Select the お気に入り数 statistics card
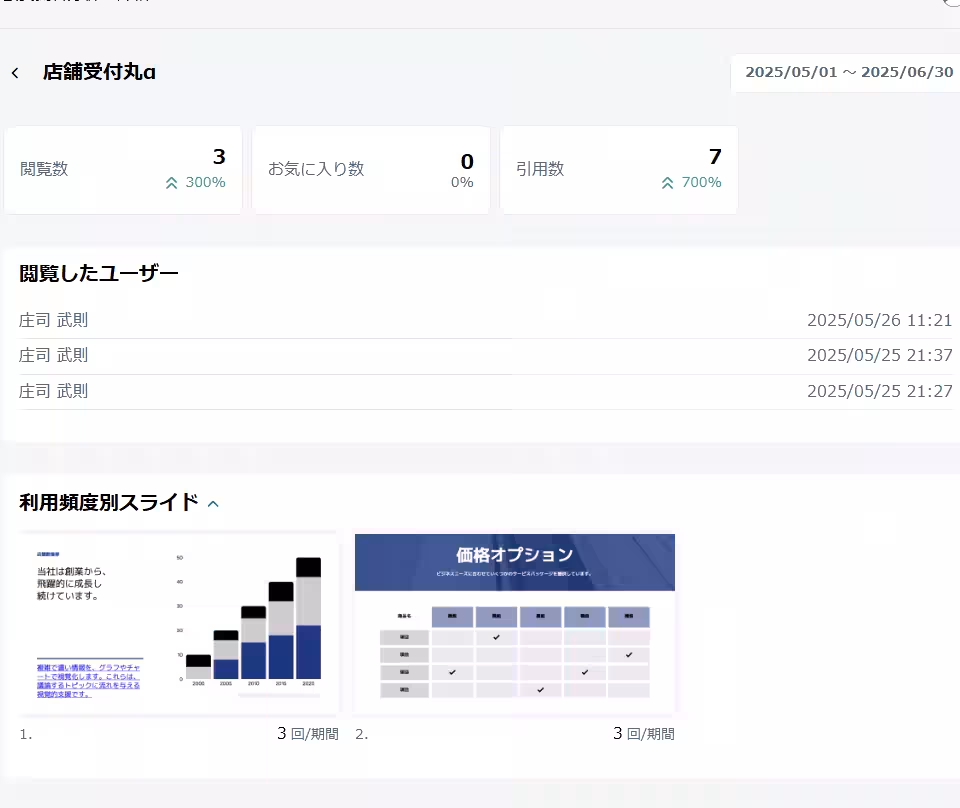Viewport: 960px width, 808px height. [x=371, y=168]
